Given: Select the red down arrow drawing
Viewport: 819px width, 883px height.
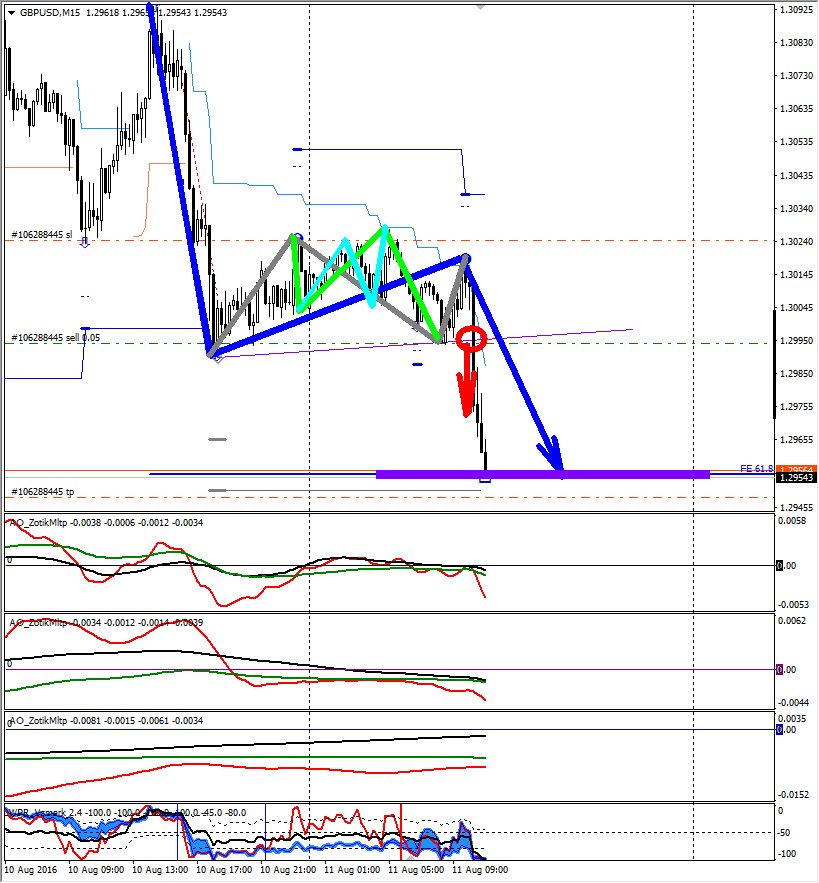Looking at the screenshot, I should click(466, 390).
